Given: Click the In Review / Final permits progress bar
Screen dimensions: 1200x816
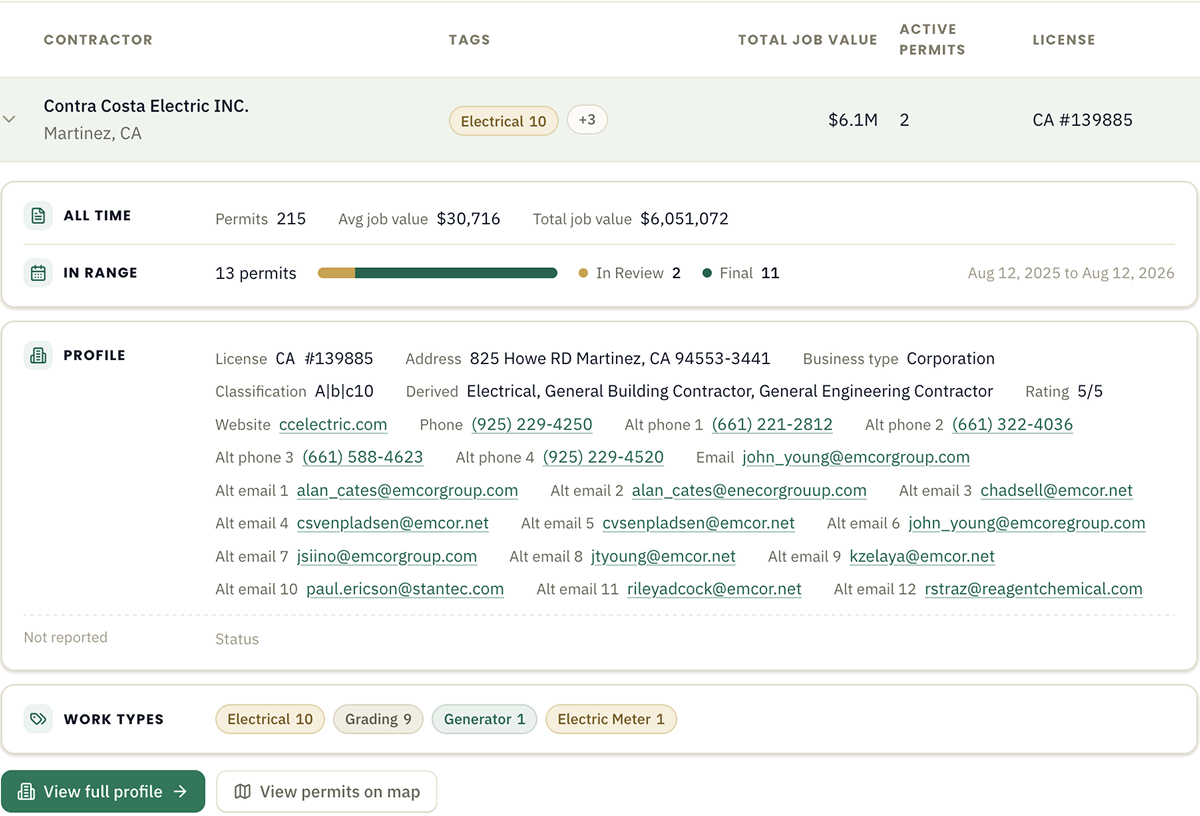Looking at the screenshot, I should 437,273.
